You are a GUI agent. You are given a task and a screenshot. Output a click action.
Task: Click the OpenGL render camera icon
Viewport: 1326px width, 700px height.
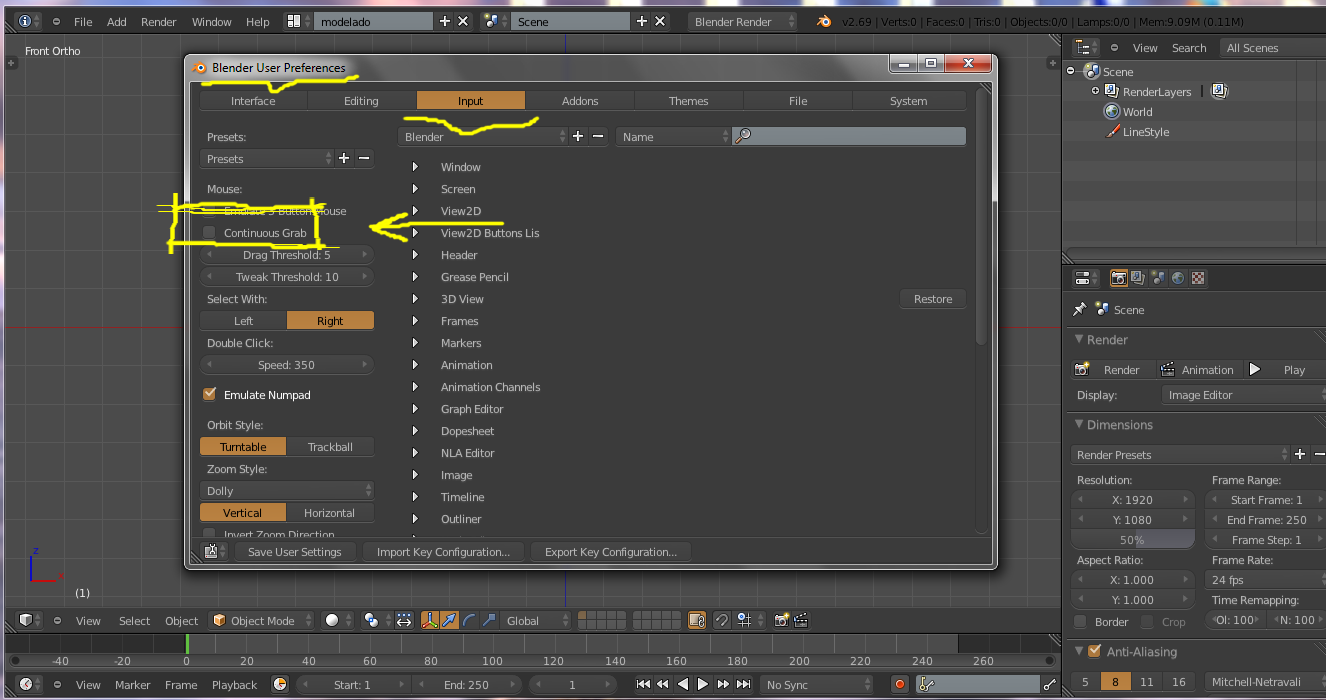(782, 621)
